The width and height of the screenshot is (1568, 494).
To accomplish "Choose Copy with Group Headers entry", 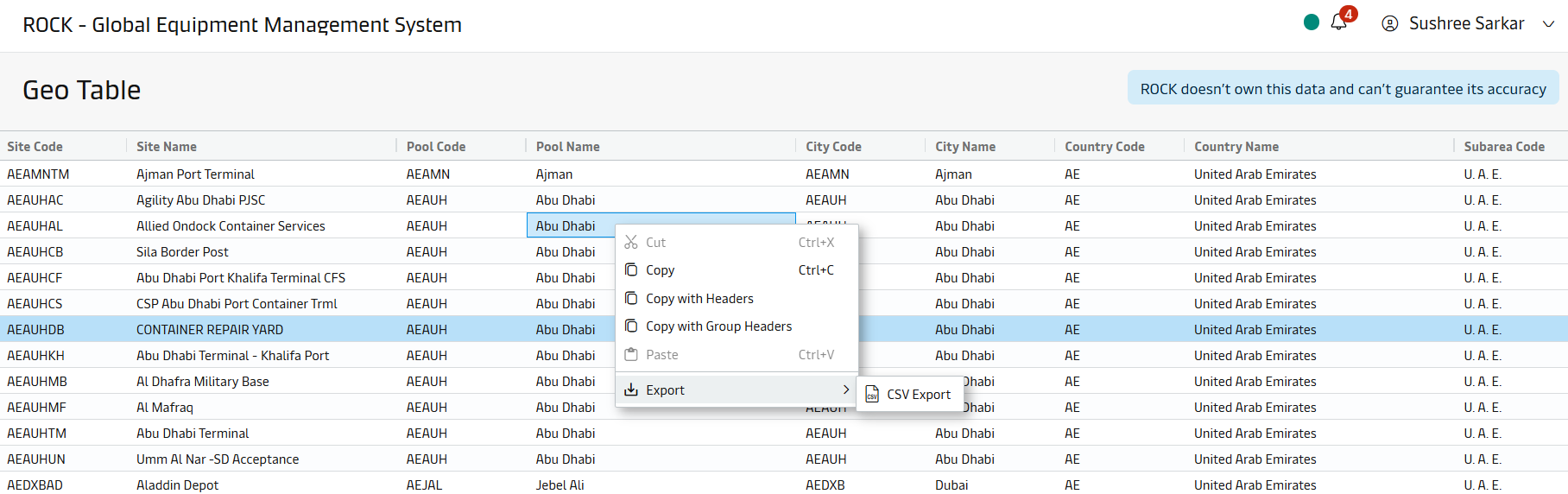I will pyautogui.click(x=718, y=326).
